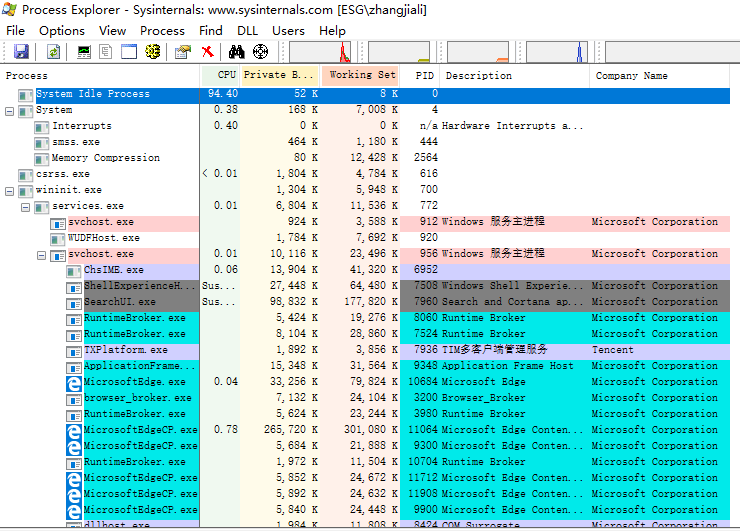Click the Edge icon of MicrosoftEdgeCP PID 9900

pyautogui.click(x=74, y=512)
